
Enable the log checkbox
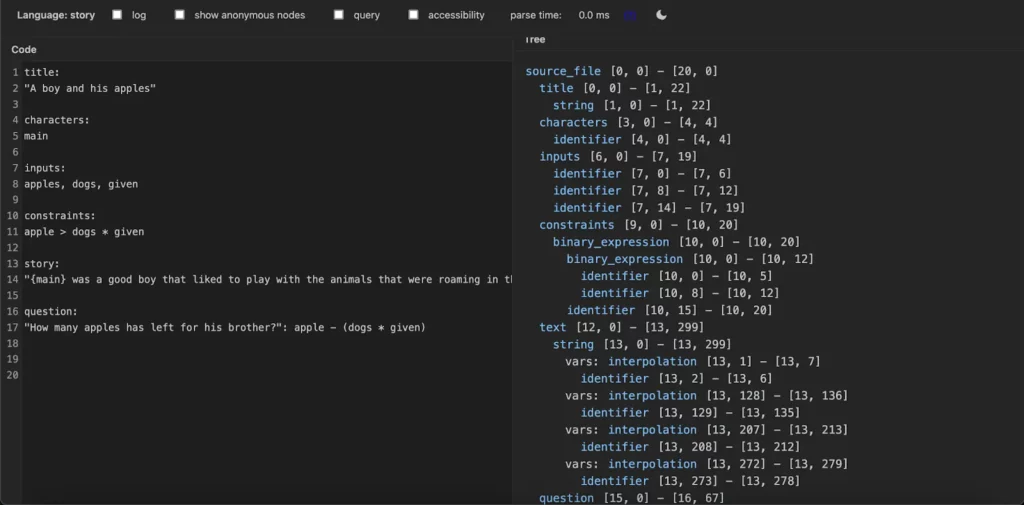(117, 15)
